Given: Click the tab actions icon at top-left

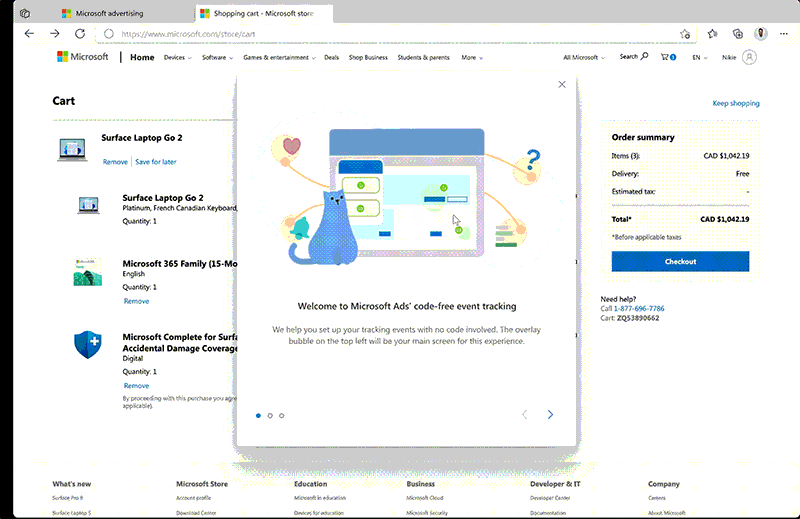Looking at the screenshot, I should 25,14.
